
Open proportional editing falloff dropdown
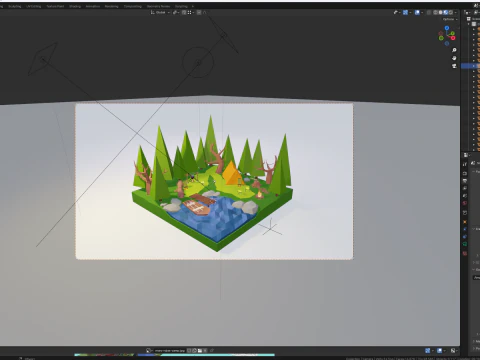(x=205, y=12)
